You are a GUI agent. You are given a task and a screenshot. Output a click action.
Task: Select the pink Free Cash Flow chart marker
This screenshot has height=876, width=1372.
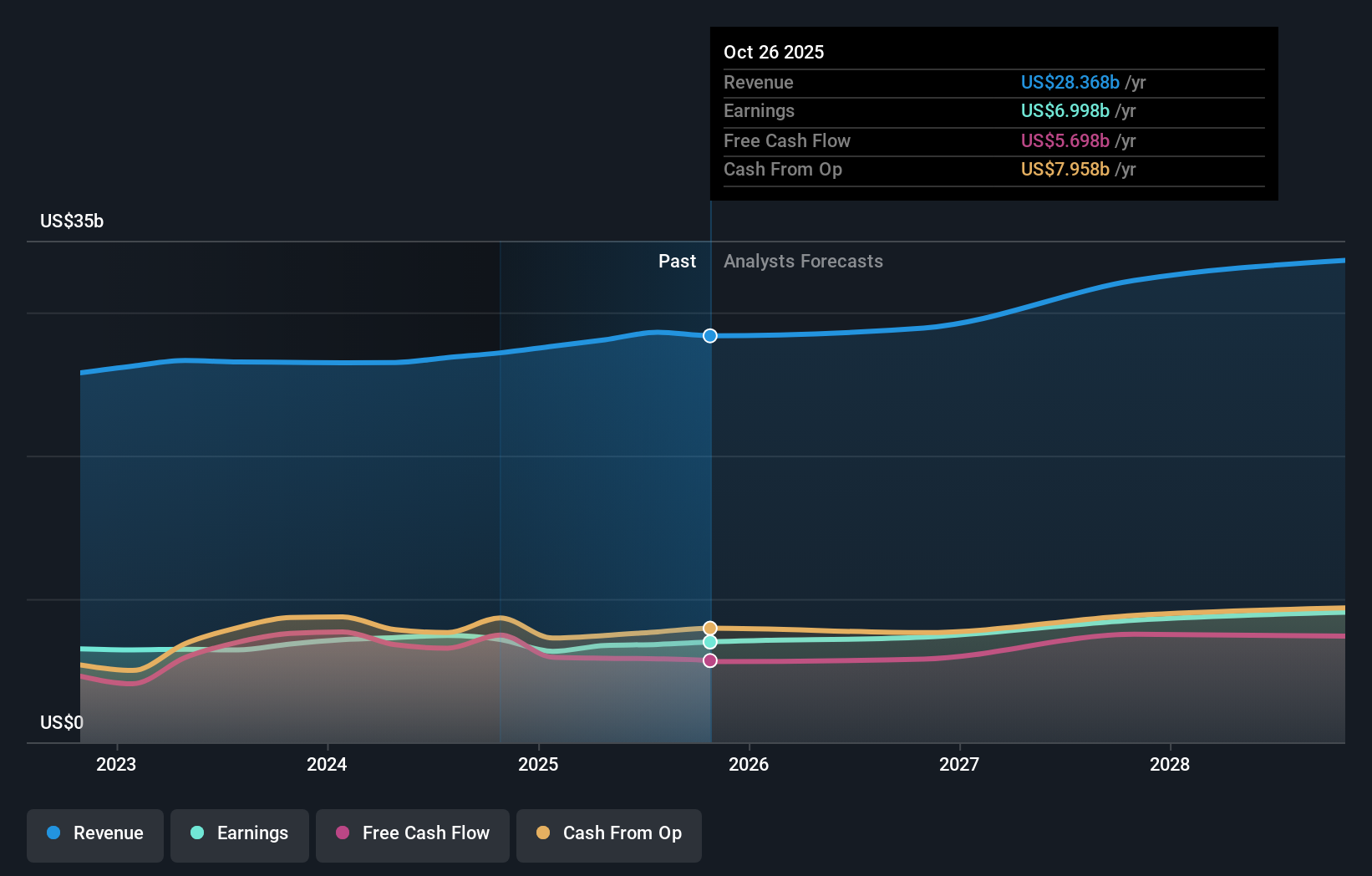coord(710,660)
